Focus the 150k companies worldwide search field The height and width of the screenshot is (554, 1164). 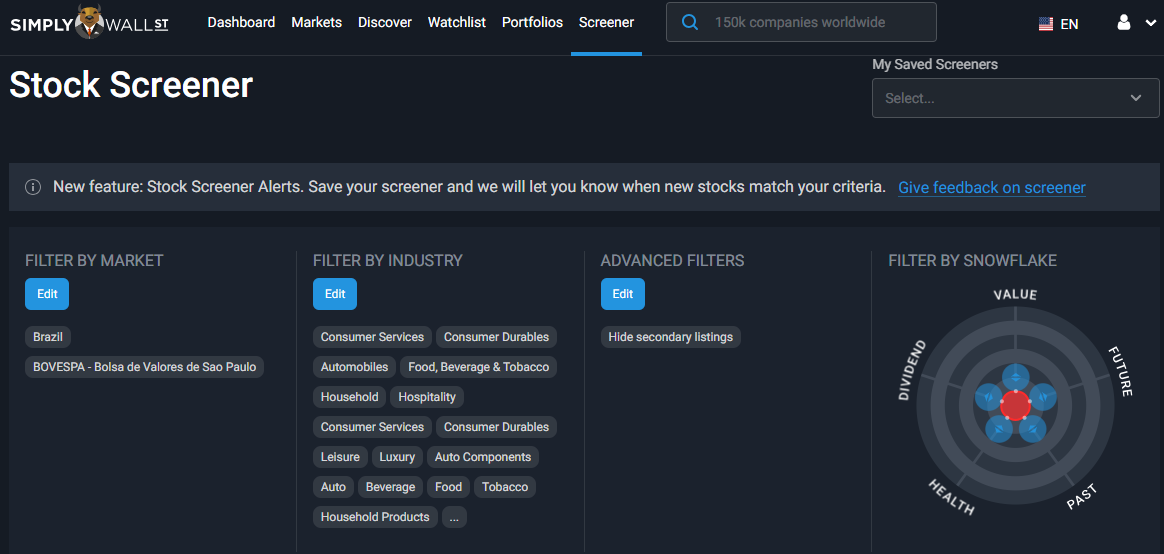(801, 22)
